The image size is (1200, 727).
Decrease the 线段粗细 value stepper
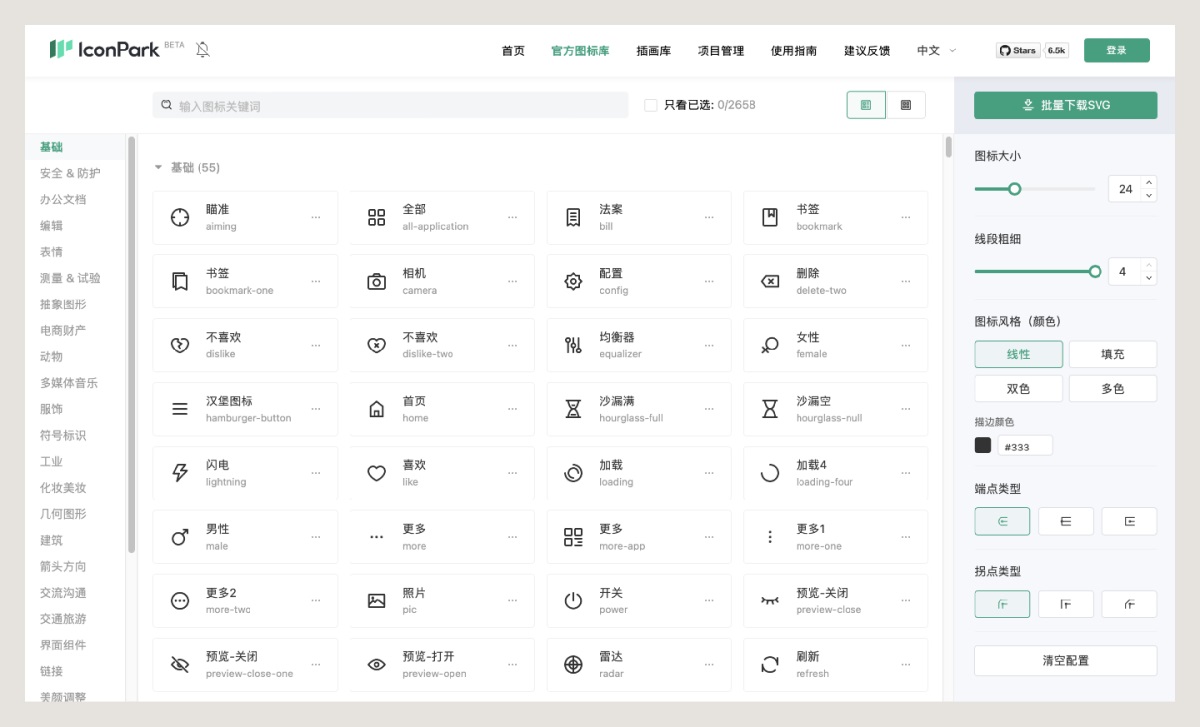pos(1149,278)
